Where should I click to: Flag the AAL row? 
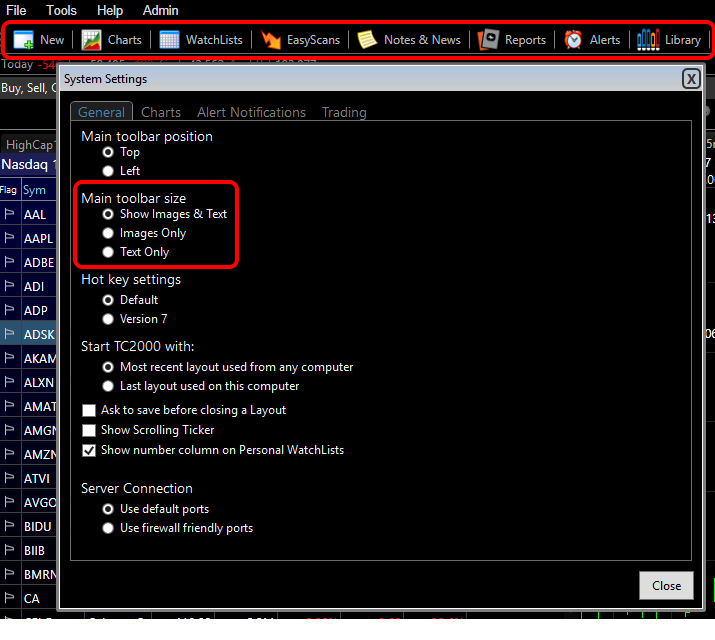point(10,214)
